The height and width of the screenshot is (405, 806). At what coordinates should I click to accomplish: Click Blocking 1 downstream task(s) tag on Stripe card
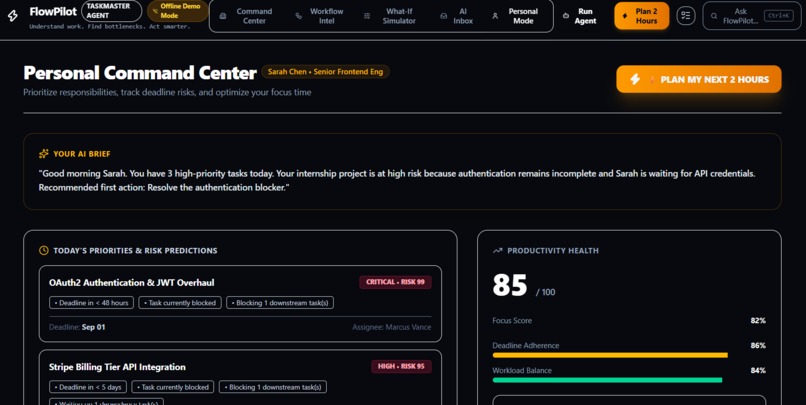(273, 387)
